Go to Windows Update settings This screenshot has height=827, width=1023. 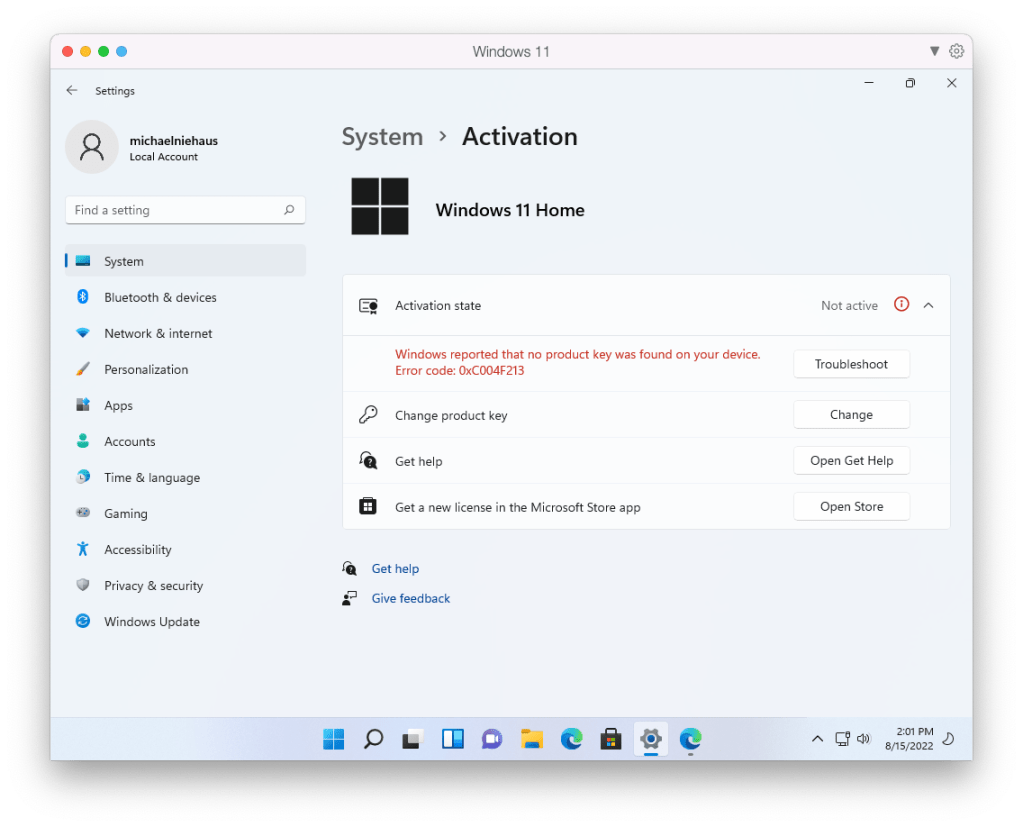[152, 621]
